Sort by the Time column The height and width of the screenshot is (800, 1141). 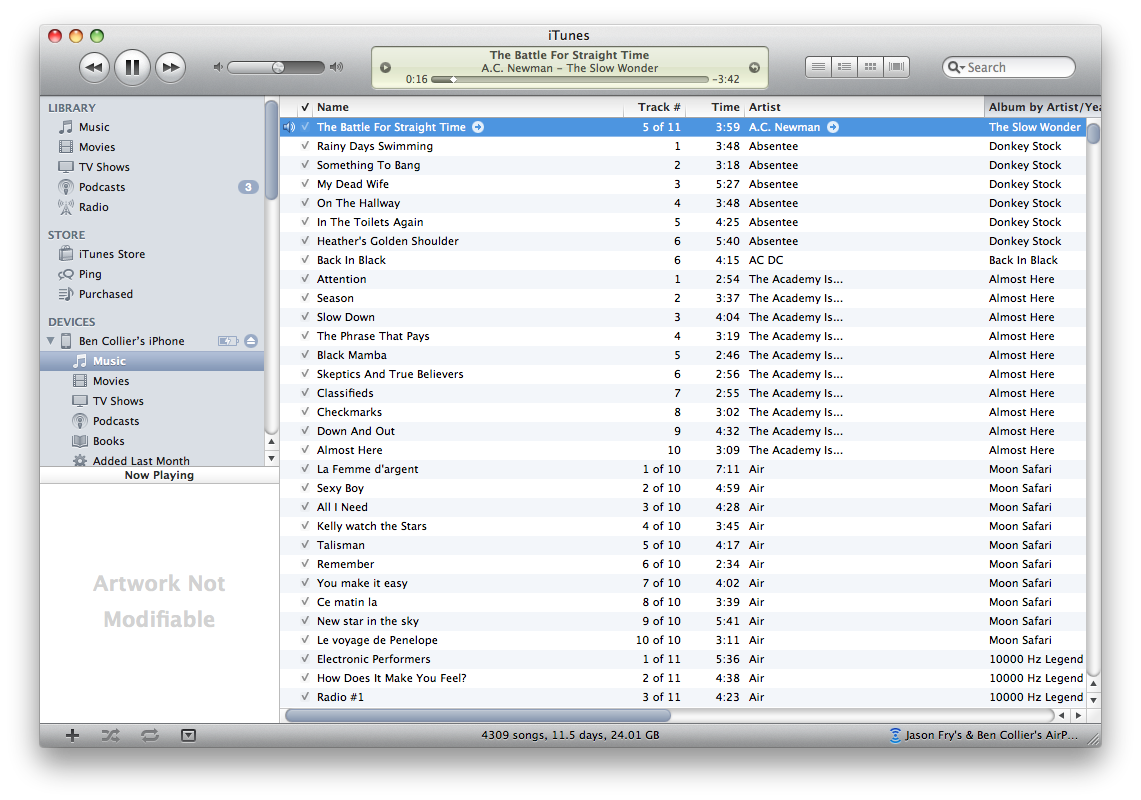click(715, 107)
